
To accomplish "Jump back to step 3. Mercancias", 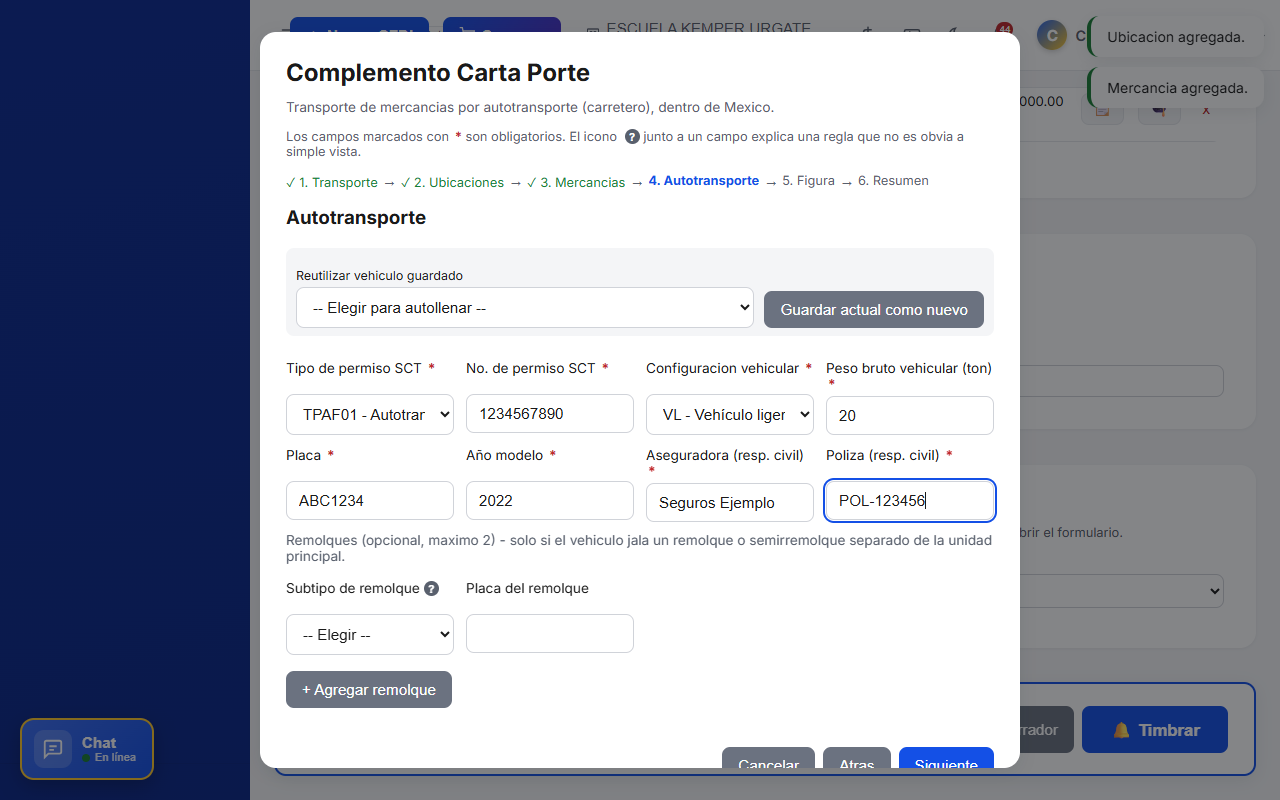I will tap(576, 183).
